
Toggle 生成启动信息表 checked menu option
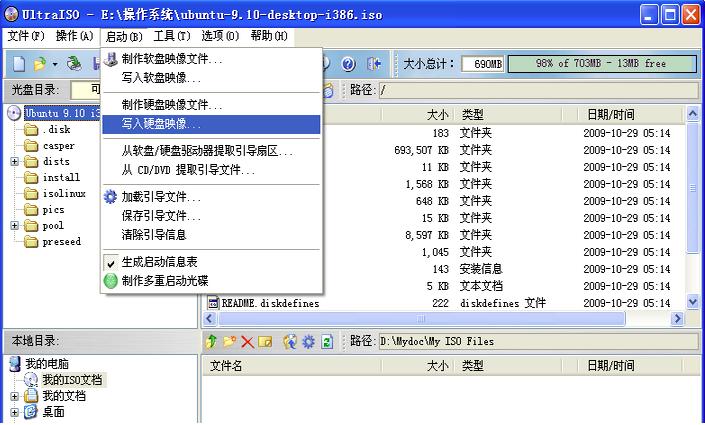pyautogui.click(x=159, y=262)
